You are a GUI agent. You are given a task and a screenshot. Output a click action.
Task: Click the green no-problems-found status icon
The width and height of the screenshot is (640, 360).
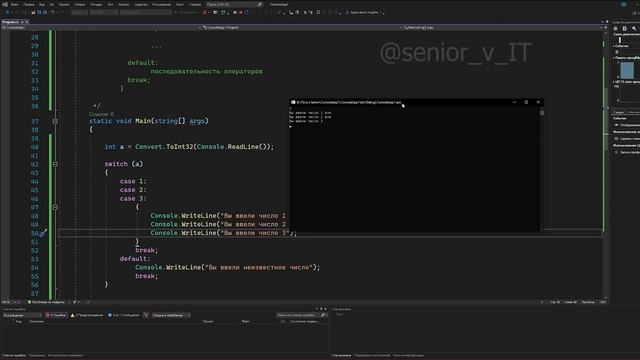29,302
